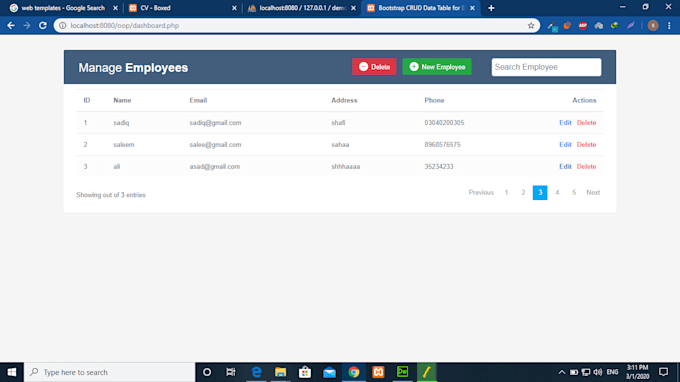Open notification center on taskbar
Screen dimensions: 680x382
664,372
